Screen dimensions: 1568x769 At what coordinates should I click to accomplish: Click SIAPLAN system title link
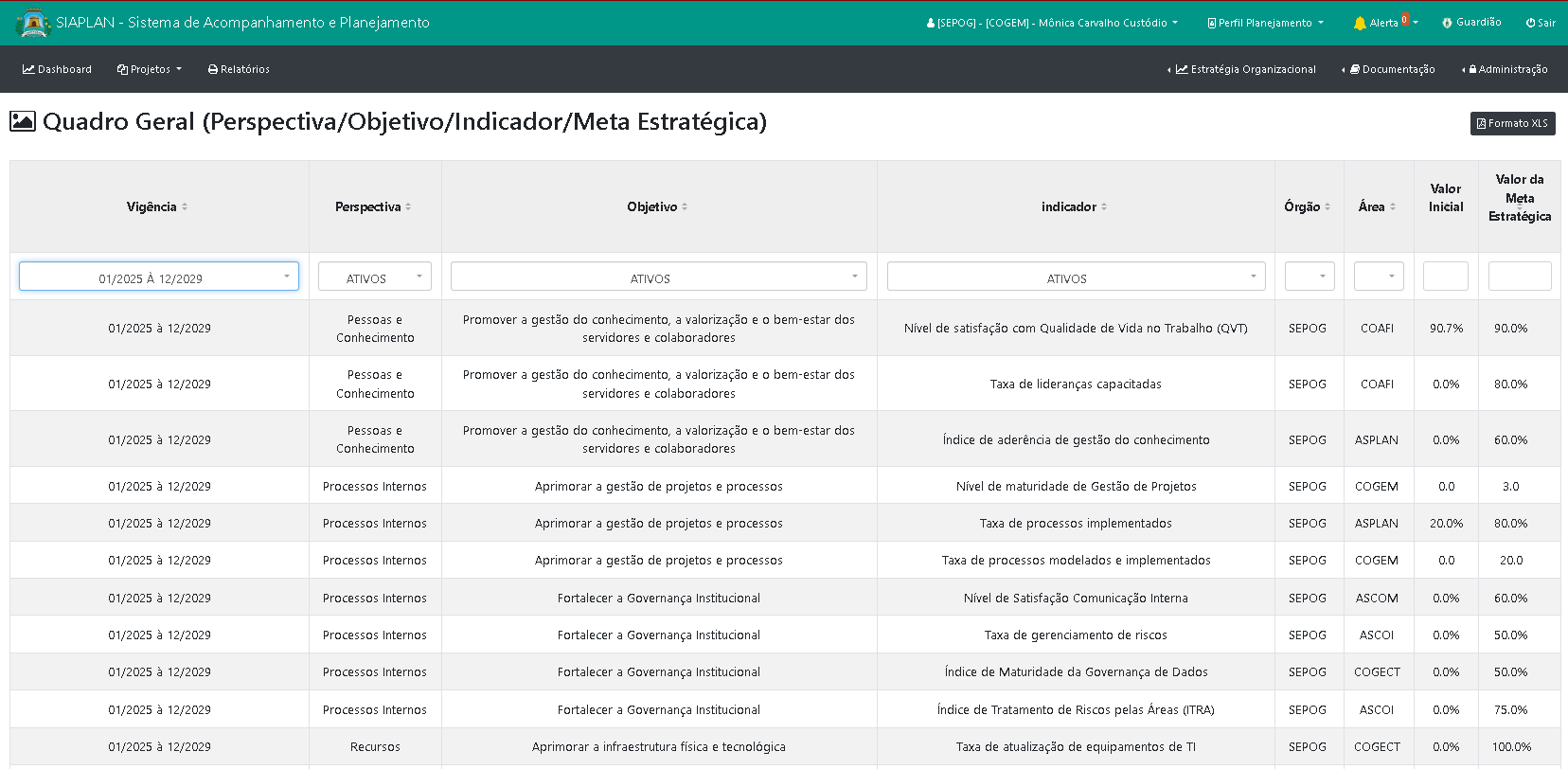point(242,23)
